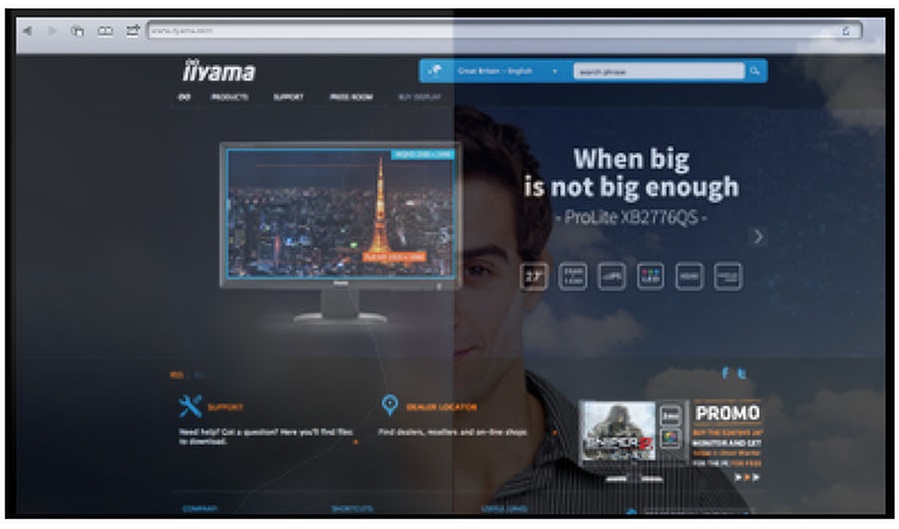
Task: Focus the www.iiyama.com address bar
Action: tap(505, 30)
